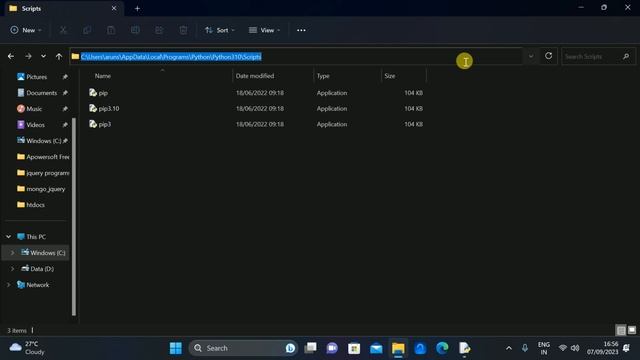
Task: Click the navigation pane scrollbar
Action: click(74, 216)
